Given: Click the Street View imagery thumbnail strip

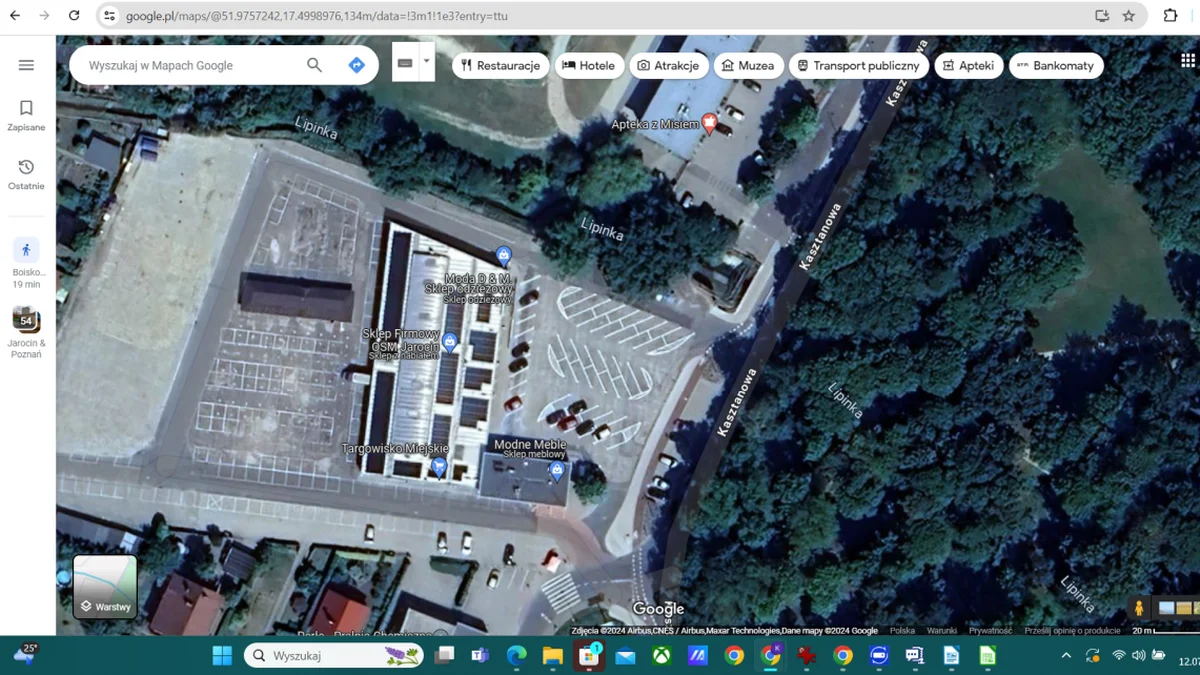Looking at the screenshot, I should pyautogui.click(x=1179, y=608).
